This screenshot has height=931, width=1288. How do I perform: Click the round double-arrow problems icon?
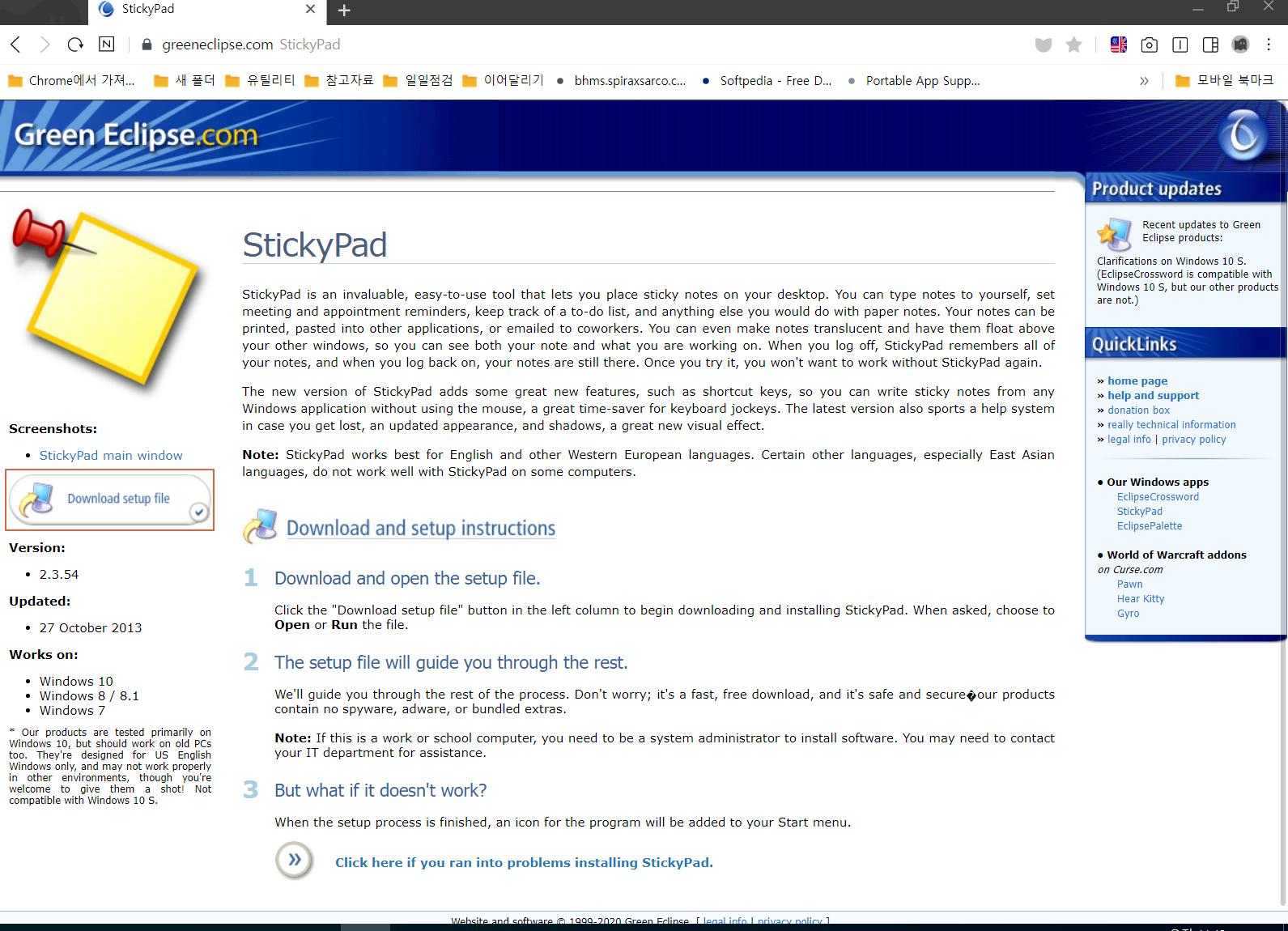click(295, 860)
